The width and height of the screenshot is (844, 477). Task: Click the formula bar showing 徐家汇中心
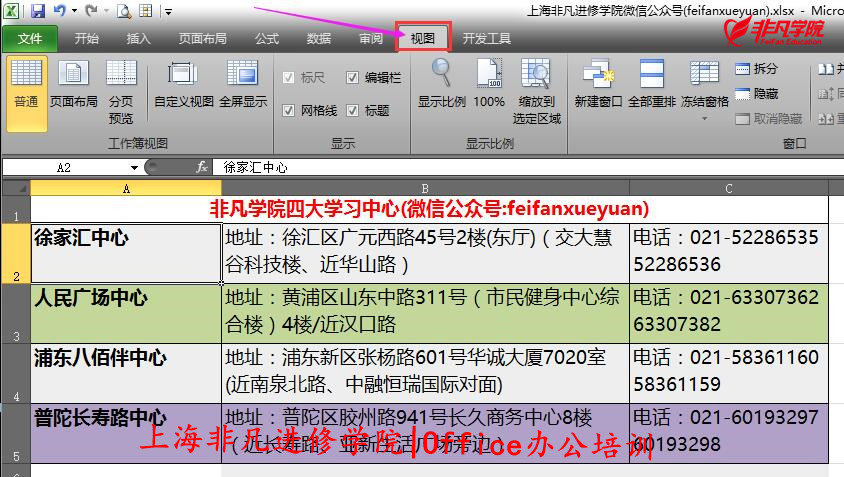pyautogui.click(x=528, y=167)
